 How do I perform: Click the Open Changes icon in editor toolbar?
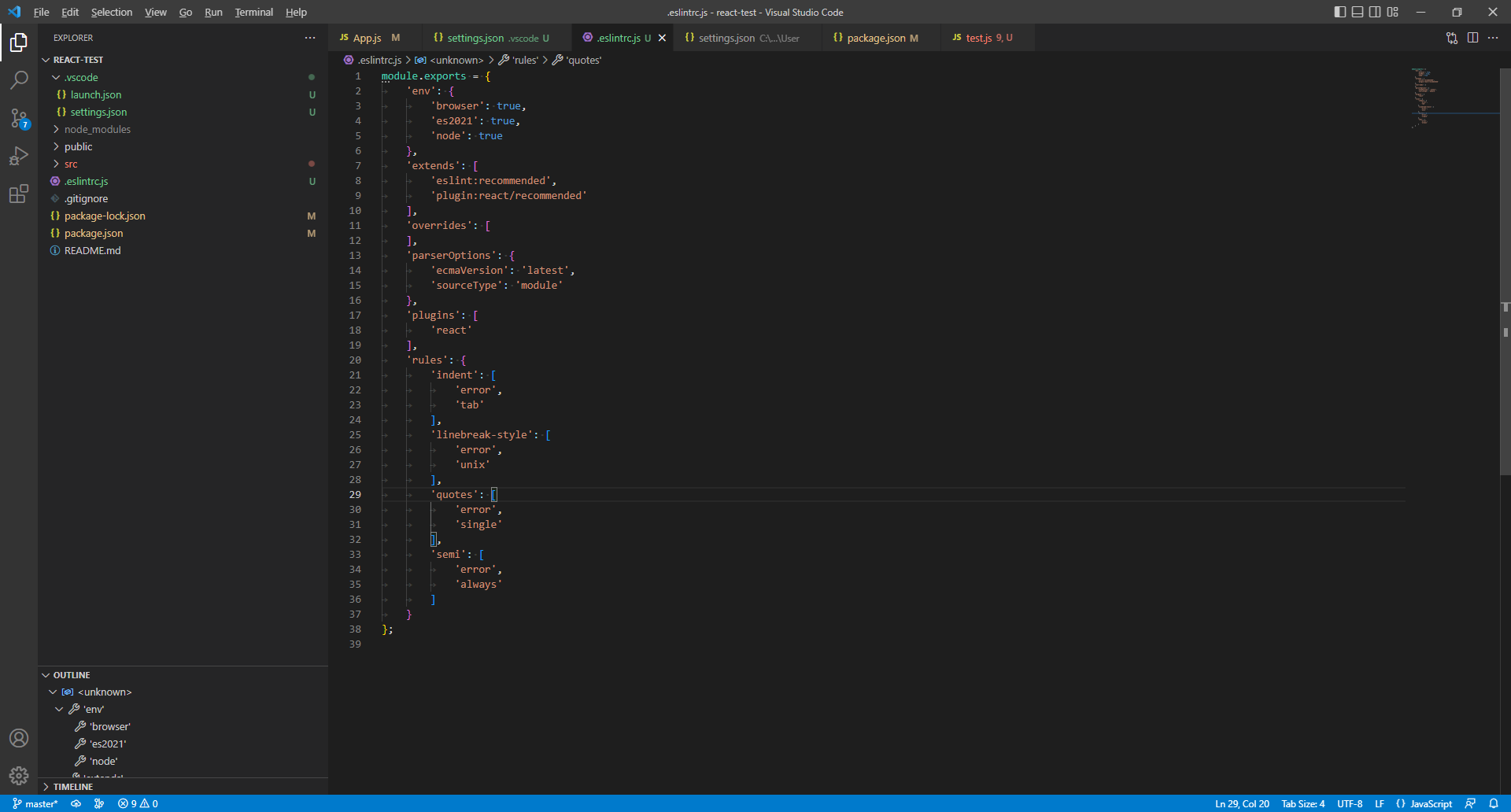1452,38
